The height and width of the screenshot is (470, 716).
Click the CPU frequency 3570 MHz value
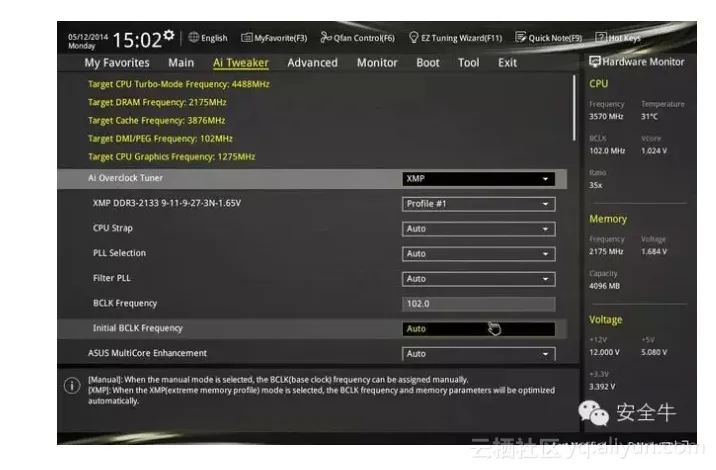606,116
